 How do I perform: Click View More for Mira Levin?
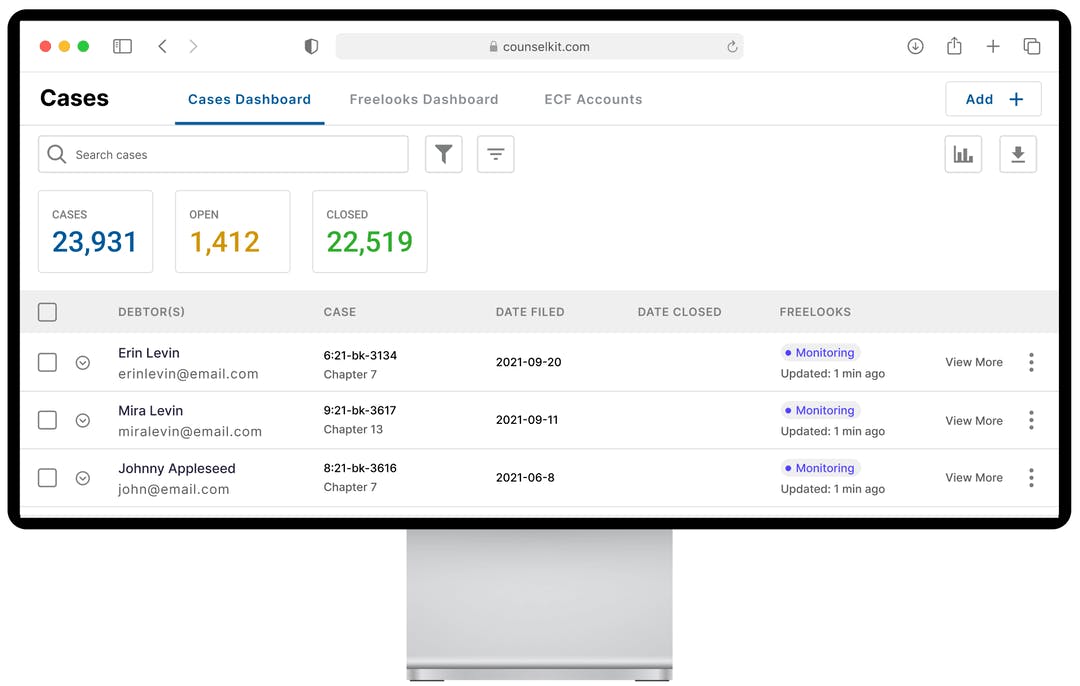pyautogui.click(x=974, y=420)
